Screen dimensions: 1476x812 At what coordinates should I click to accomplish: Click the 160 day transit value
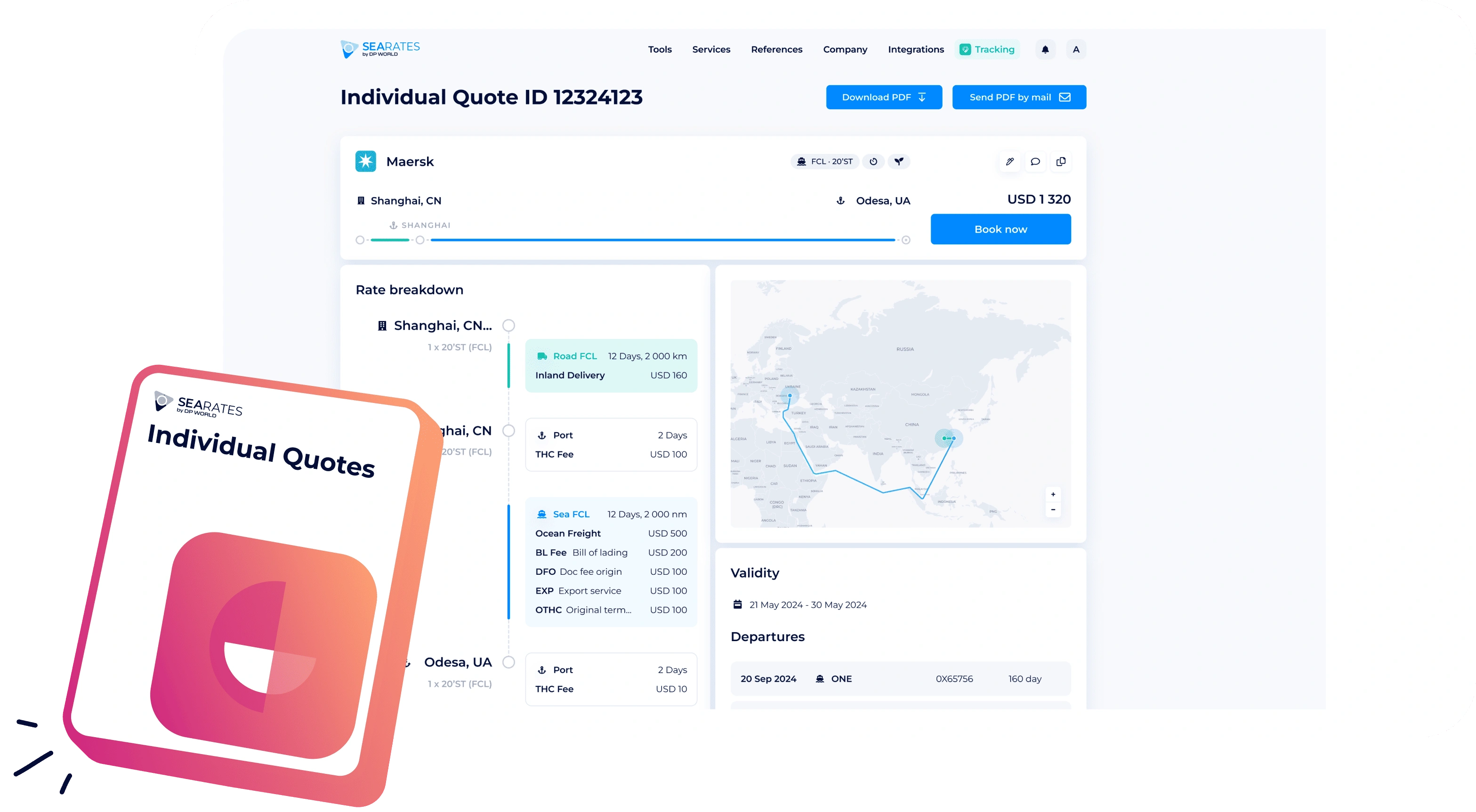(x=1024, y=678)
